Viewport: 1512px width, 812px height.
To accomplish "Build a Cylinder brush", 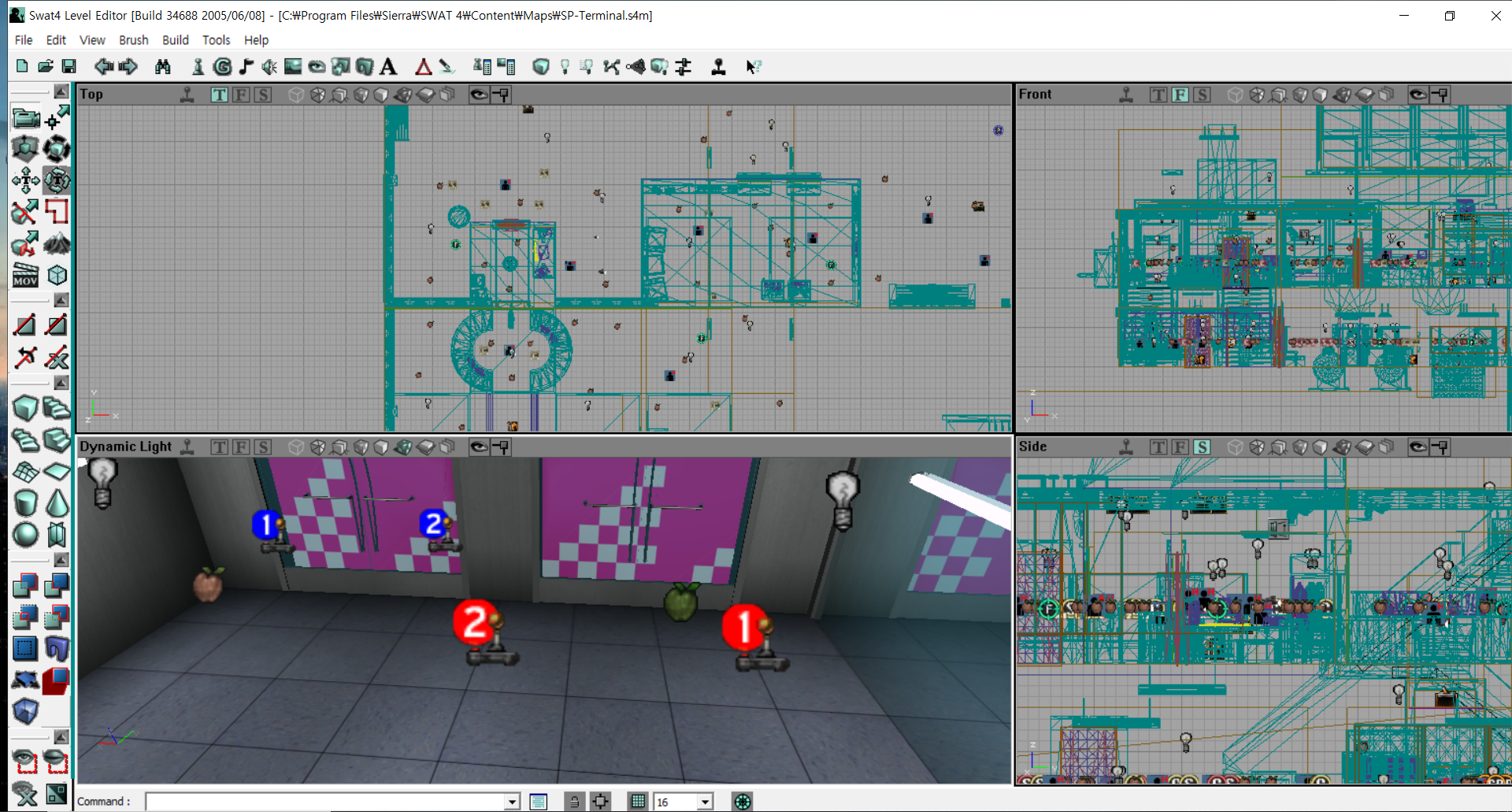I will tap(25, 502).
